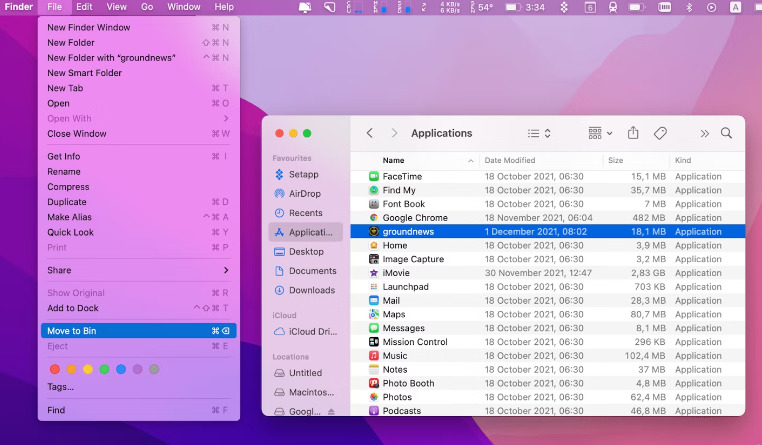Open the Go menu
The image size is (762, 445).
click(x=147, y=7)
